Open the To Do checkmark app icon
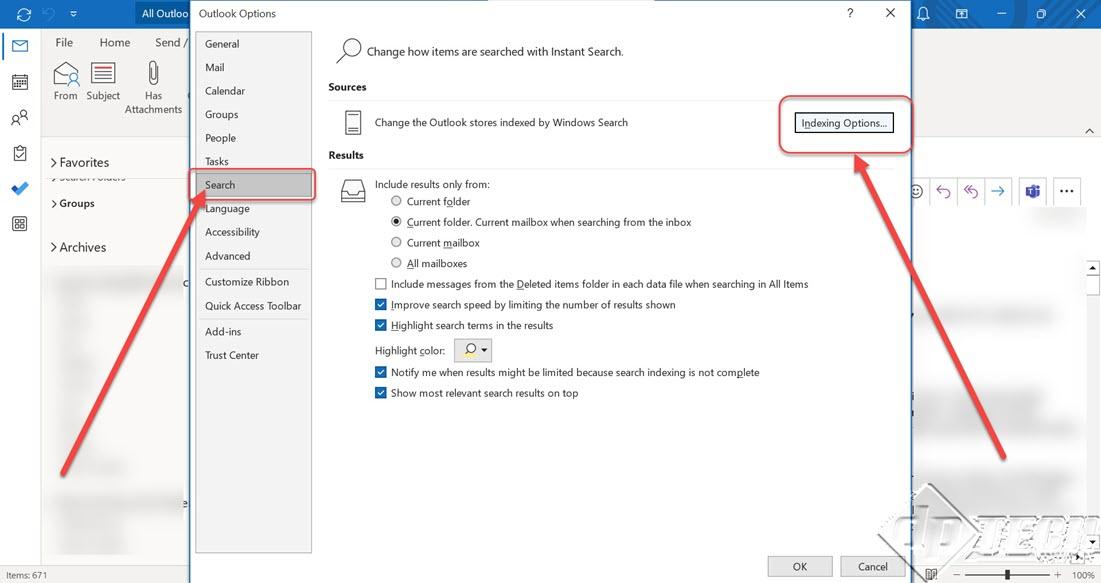1101x583 pixels. pos(20,188)
